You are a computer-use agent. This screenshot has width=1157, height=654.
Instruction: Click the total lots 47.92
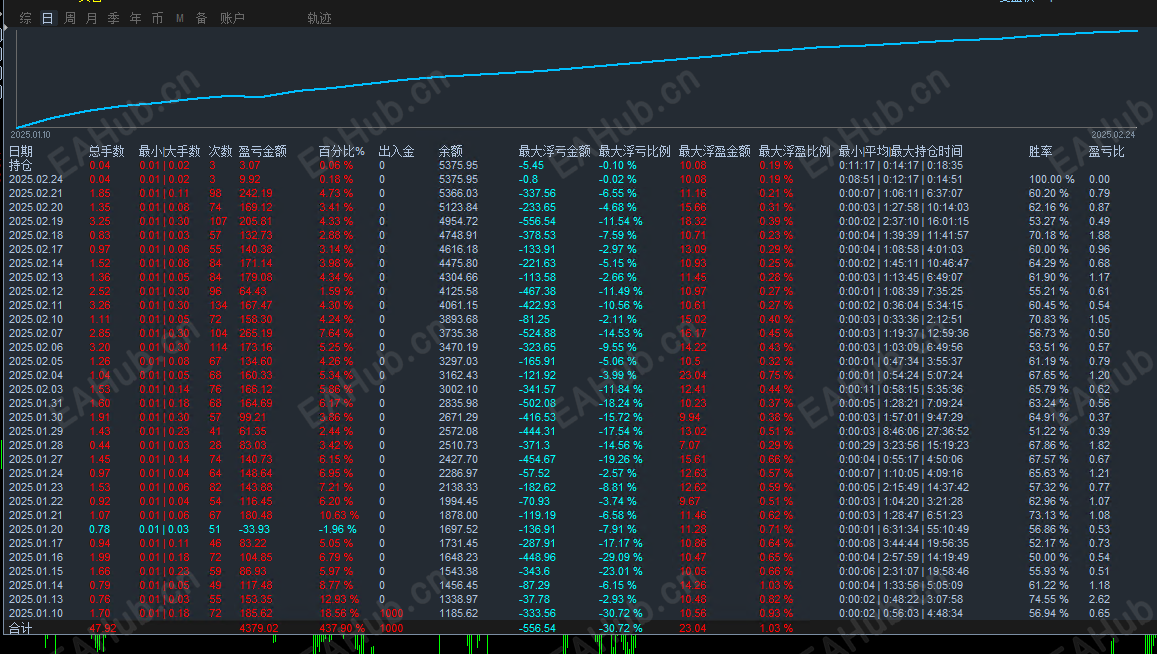tap(103, 628)
